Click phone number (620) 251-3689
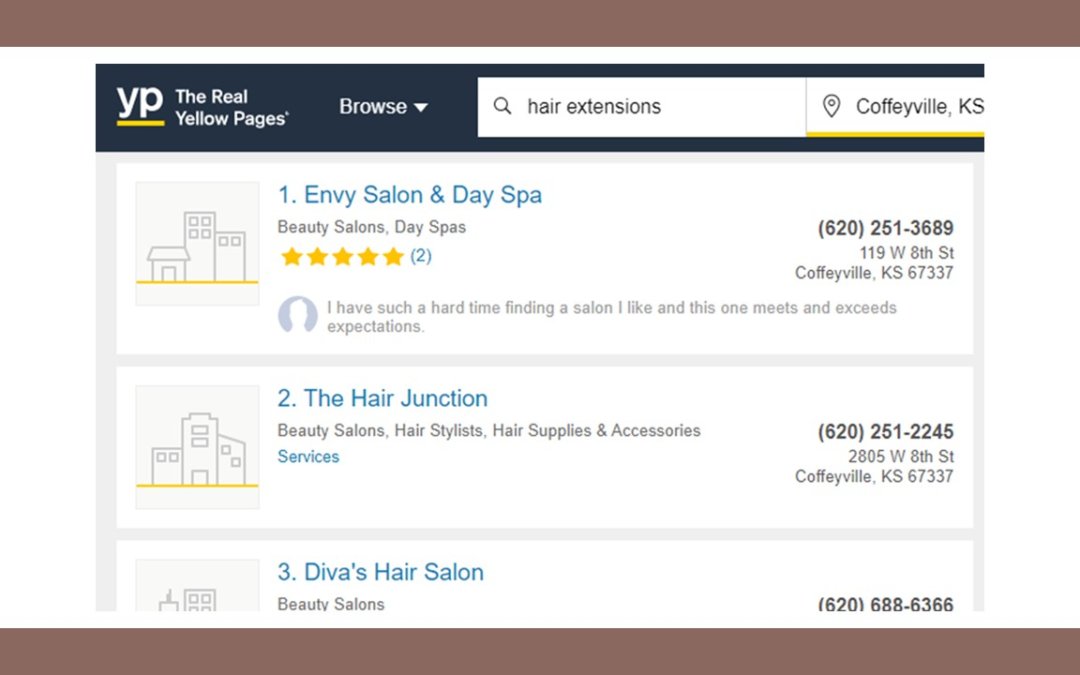Screen dimensions: 1080x675 click(x=885, y=228)
